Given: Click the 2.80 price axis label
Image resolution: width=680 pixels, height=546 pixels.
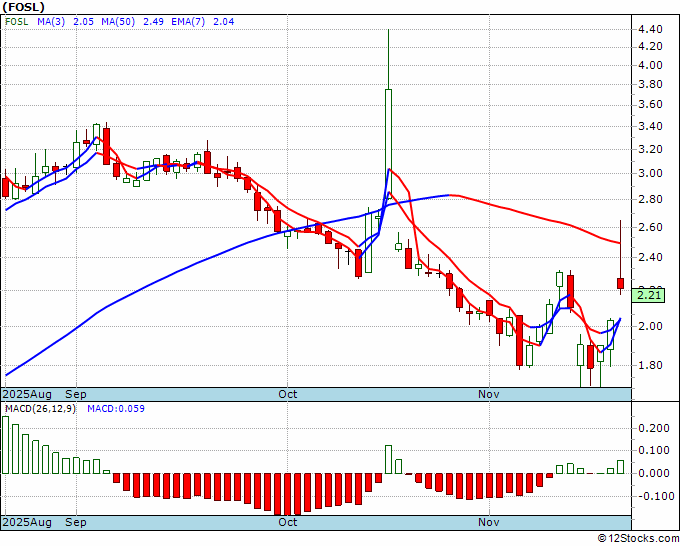Looking at the screenshot, I should click(650, 199).
